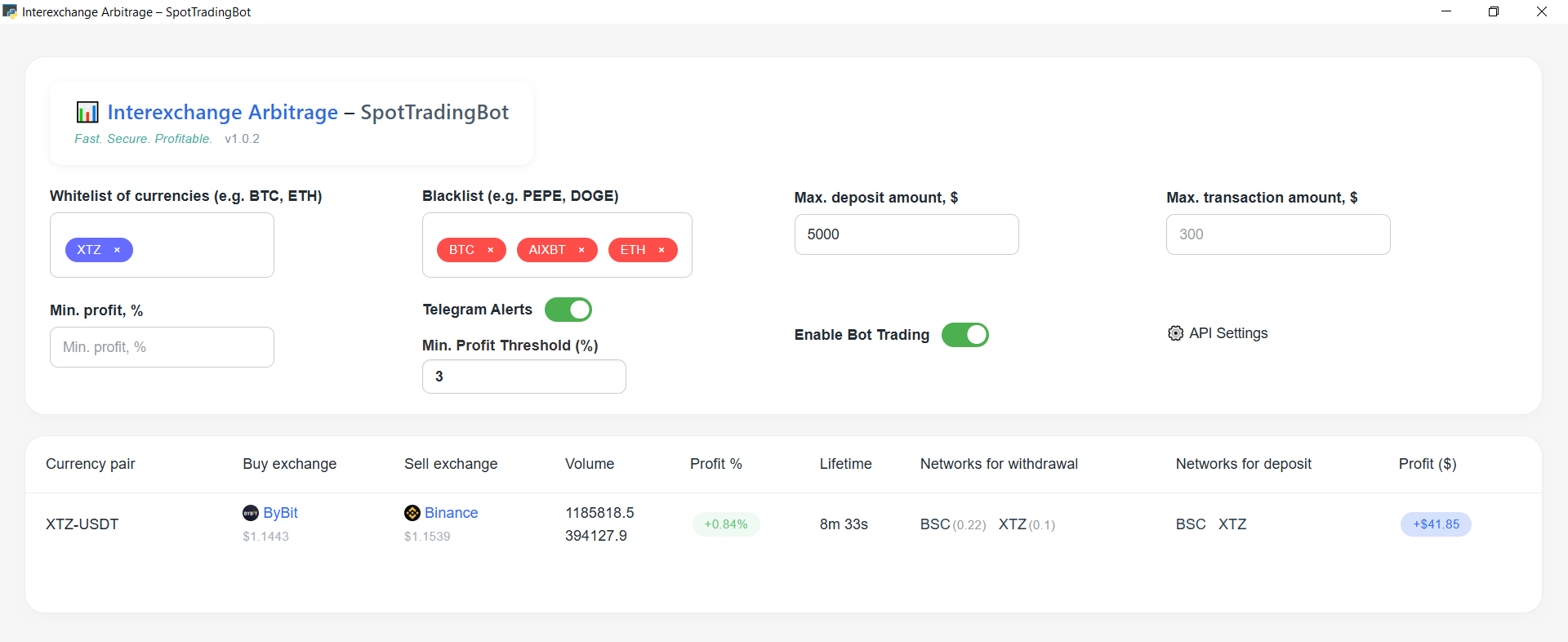This screenshot has width=1568, height=642.
Task: Click the +$41.85 profit badge
Action: click(1436, 524)
